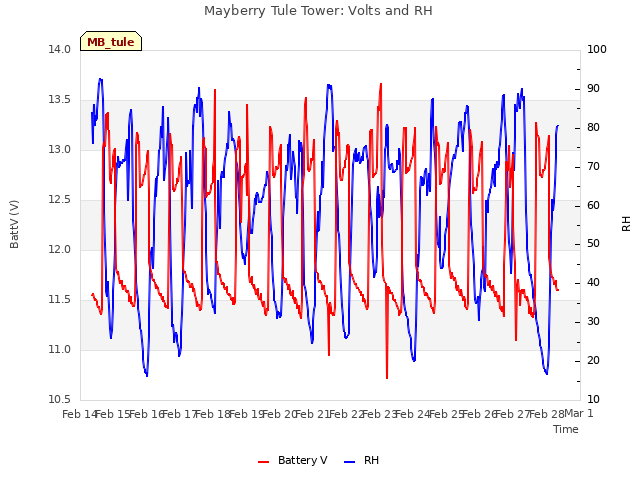Screen dimensions: 640x480
Task: Toggle the Battery V legend entry
Action: pos(292,460)
